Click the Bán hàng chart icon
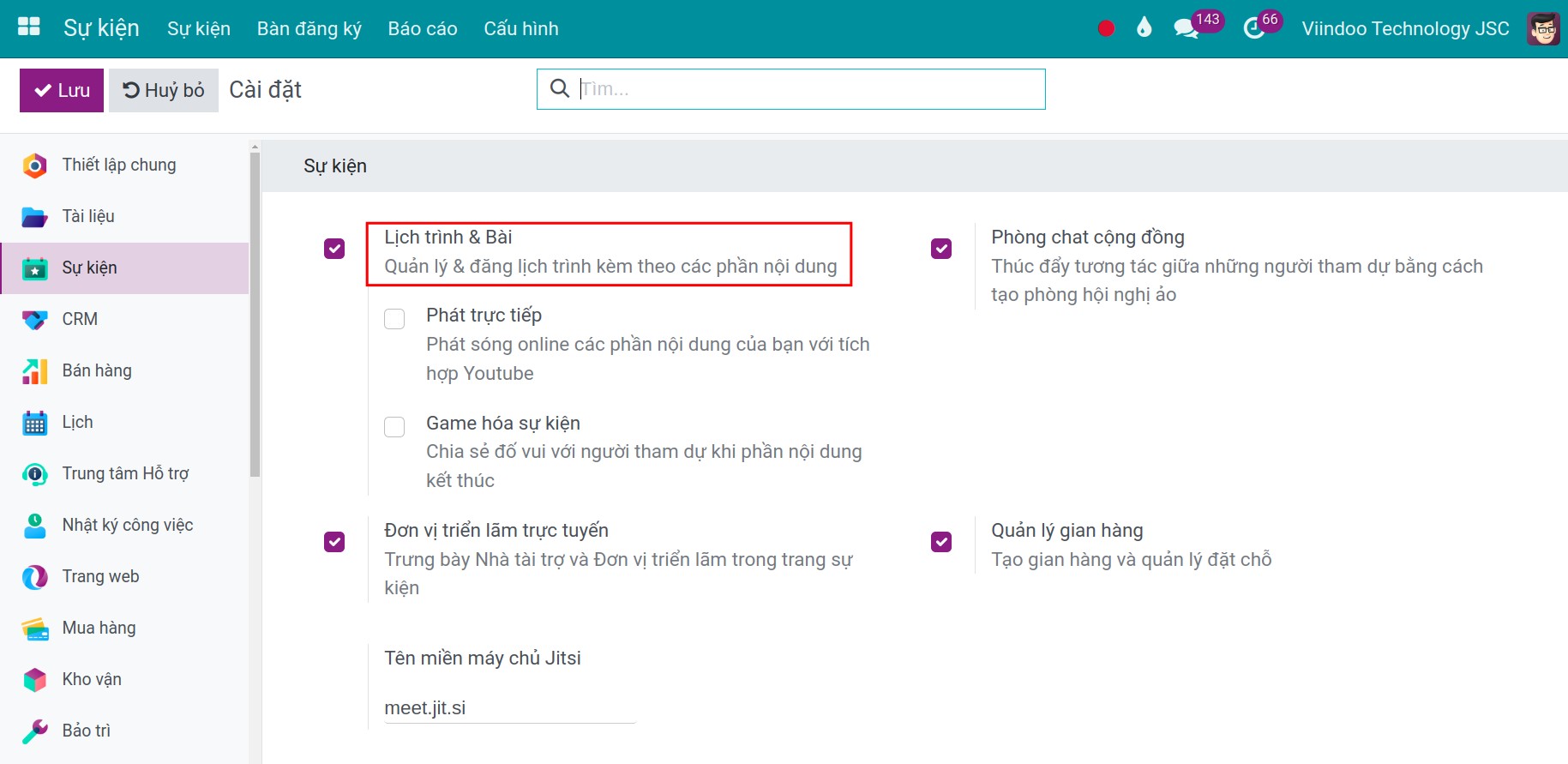 [34, 371]
